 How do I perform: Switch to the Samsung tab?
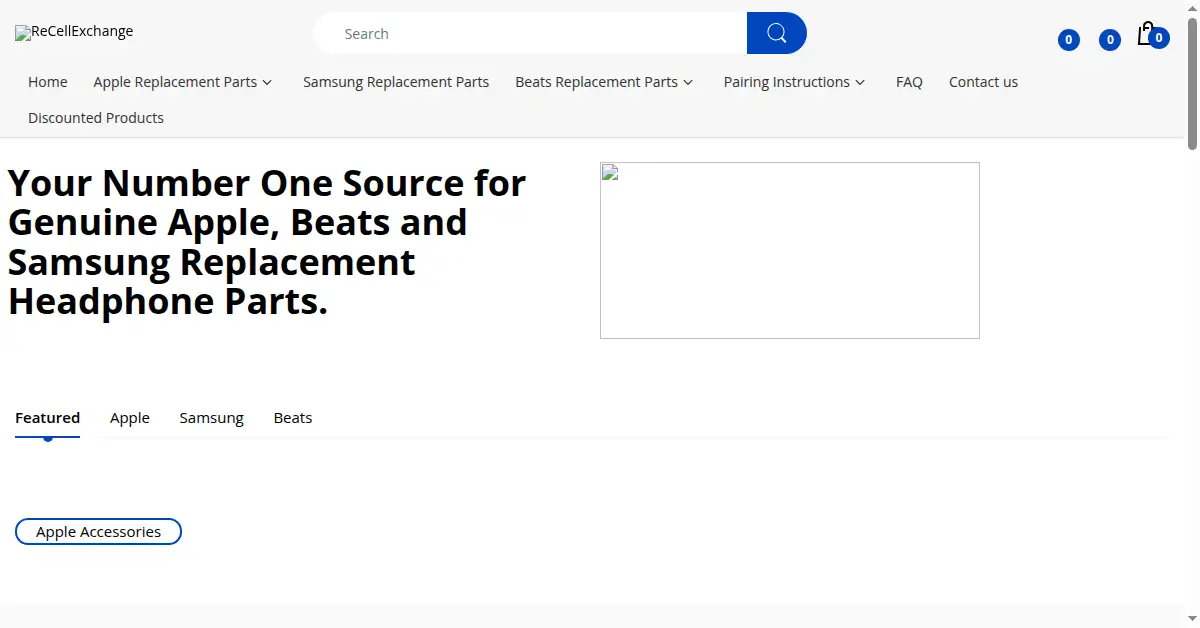click(212, 418)
